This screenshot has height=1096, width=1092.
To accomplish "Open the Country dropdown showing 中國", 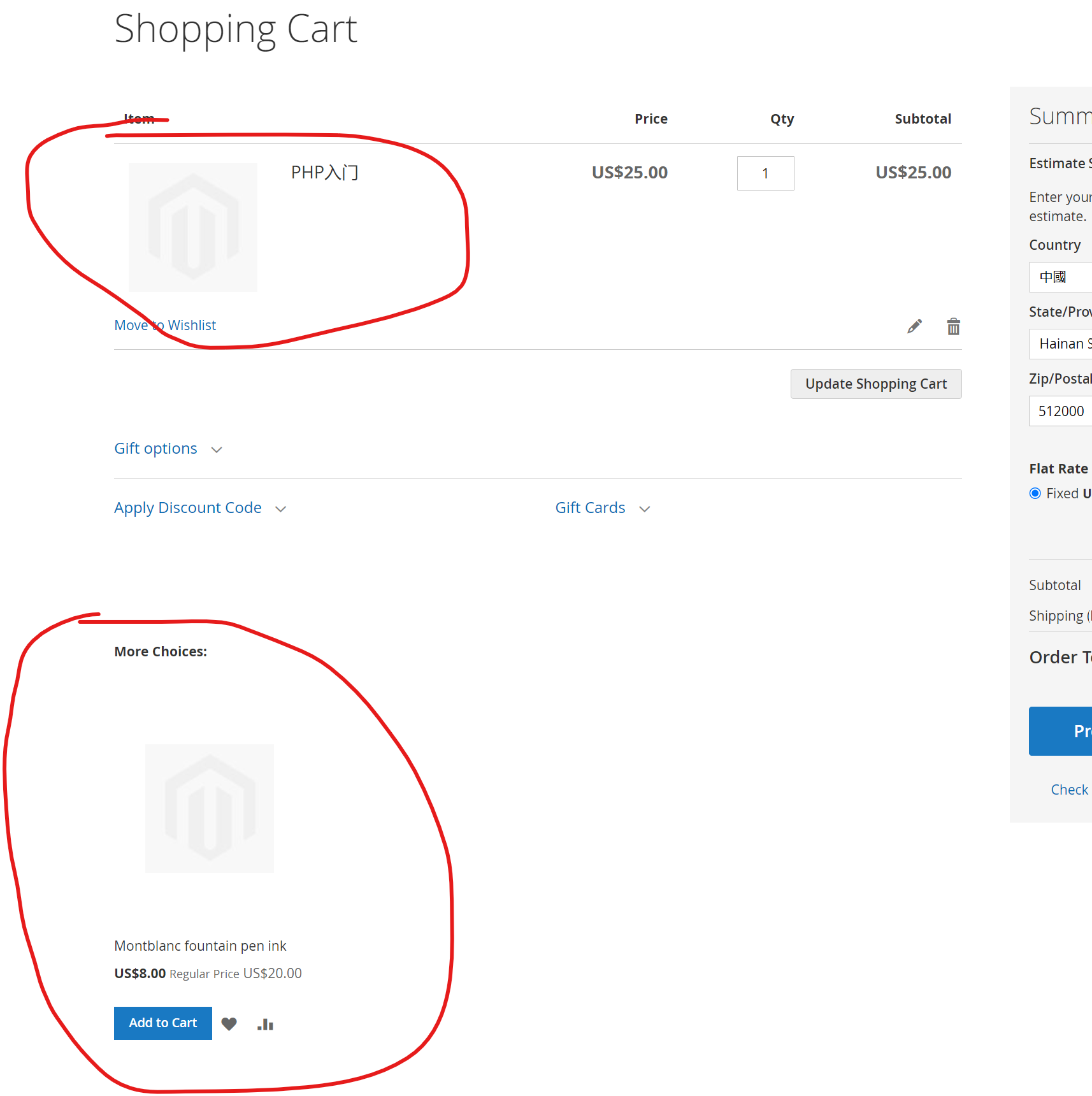I will (1060, 277).
